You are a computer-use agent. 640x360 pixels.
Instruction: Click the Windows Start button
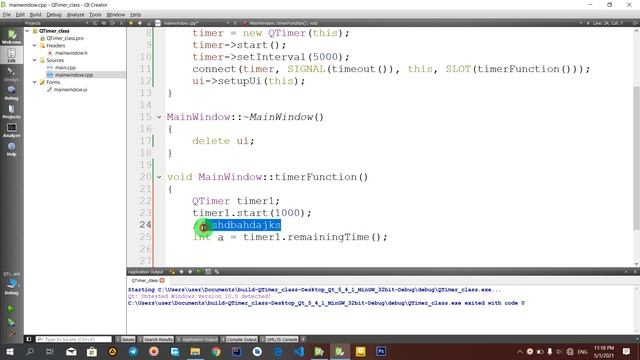coord(9,351)
